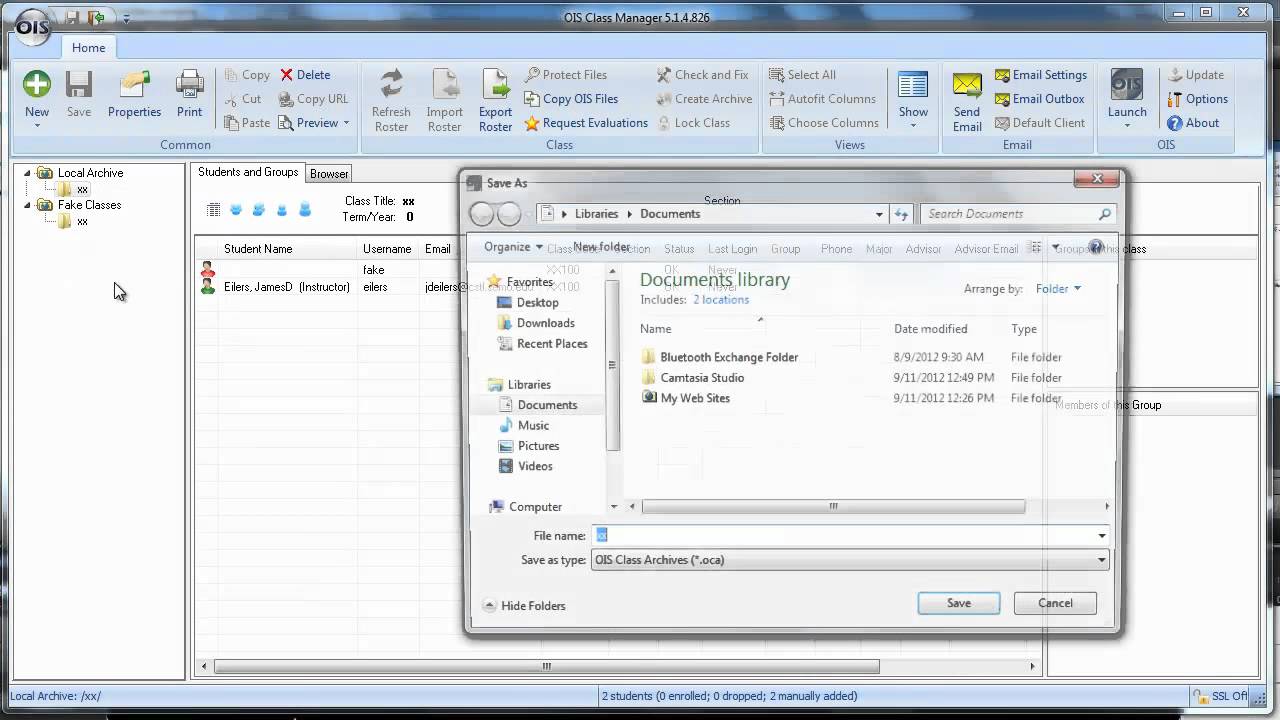
Task: Open Options in OIS group
Action: coord(1197,99)
